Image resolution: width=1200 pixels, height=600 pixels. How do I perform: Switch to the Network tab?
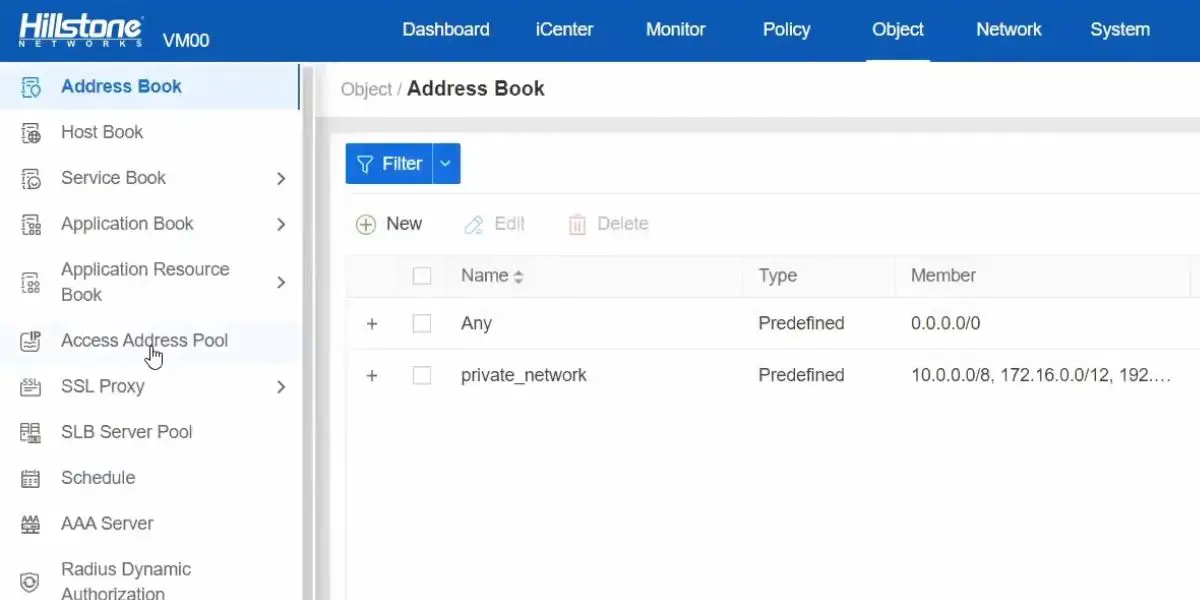coord(1009,30)
